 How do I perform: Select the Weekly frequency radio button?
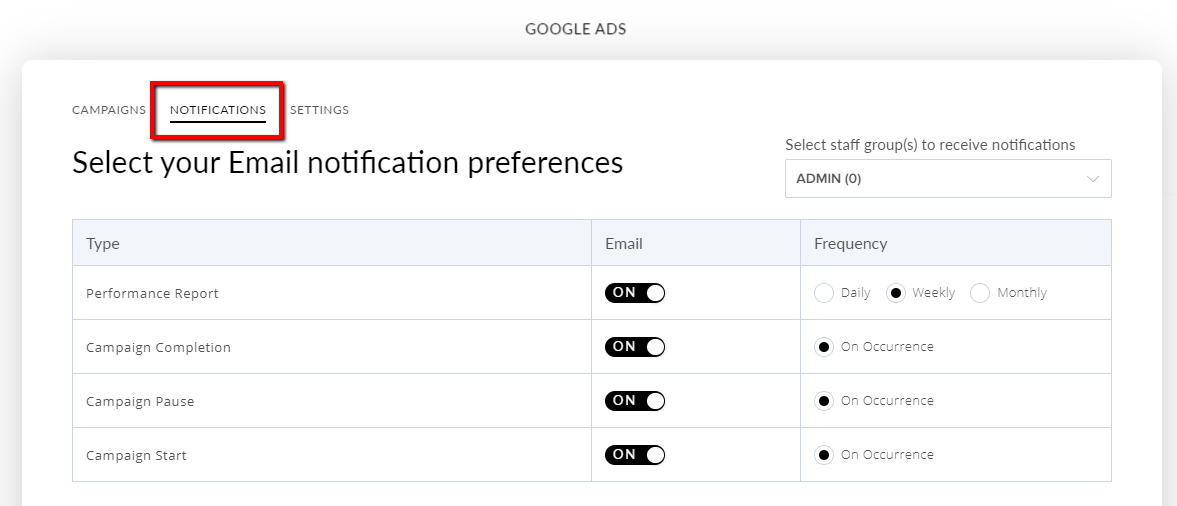click(896, 293)
